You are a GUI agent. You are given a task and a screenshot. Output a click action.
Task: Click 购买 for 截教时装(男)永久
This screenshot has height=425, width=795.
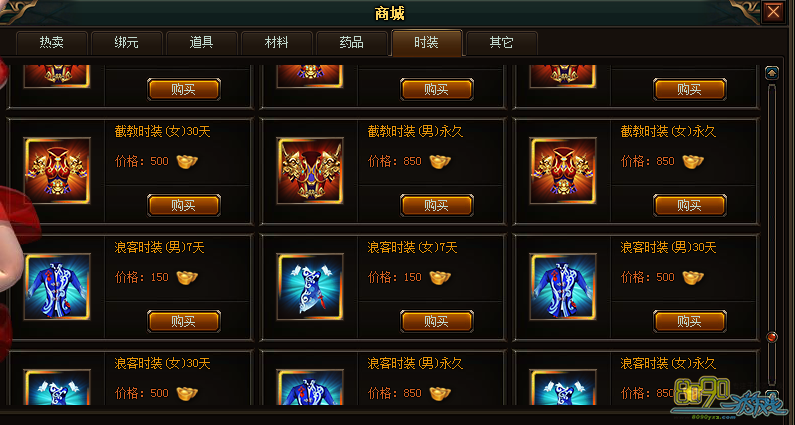coord(437,205)
